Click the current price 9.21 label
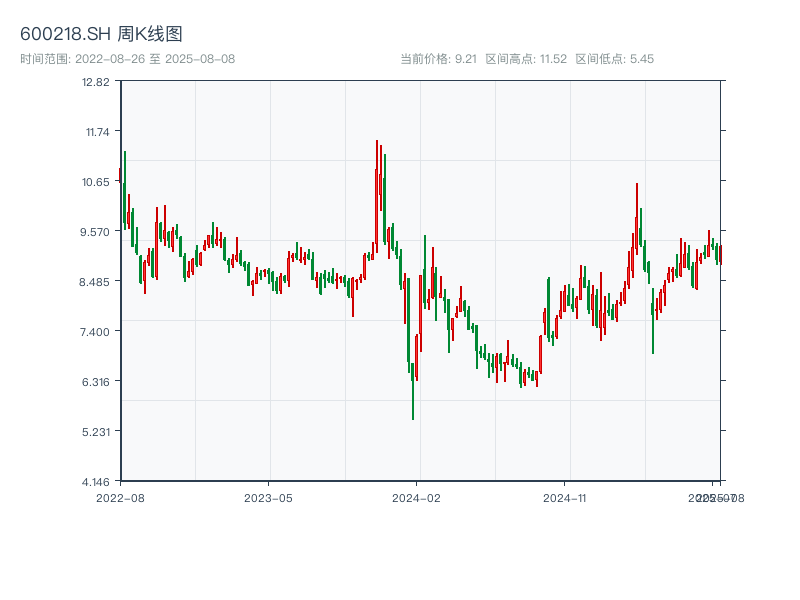This screenshot has width=800, height=600. (x=437, y=59)
